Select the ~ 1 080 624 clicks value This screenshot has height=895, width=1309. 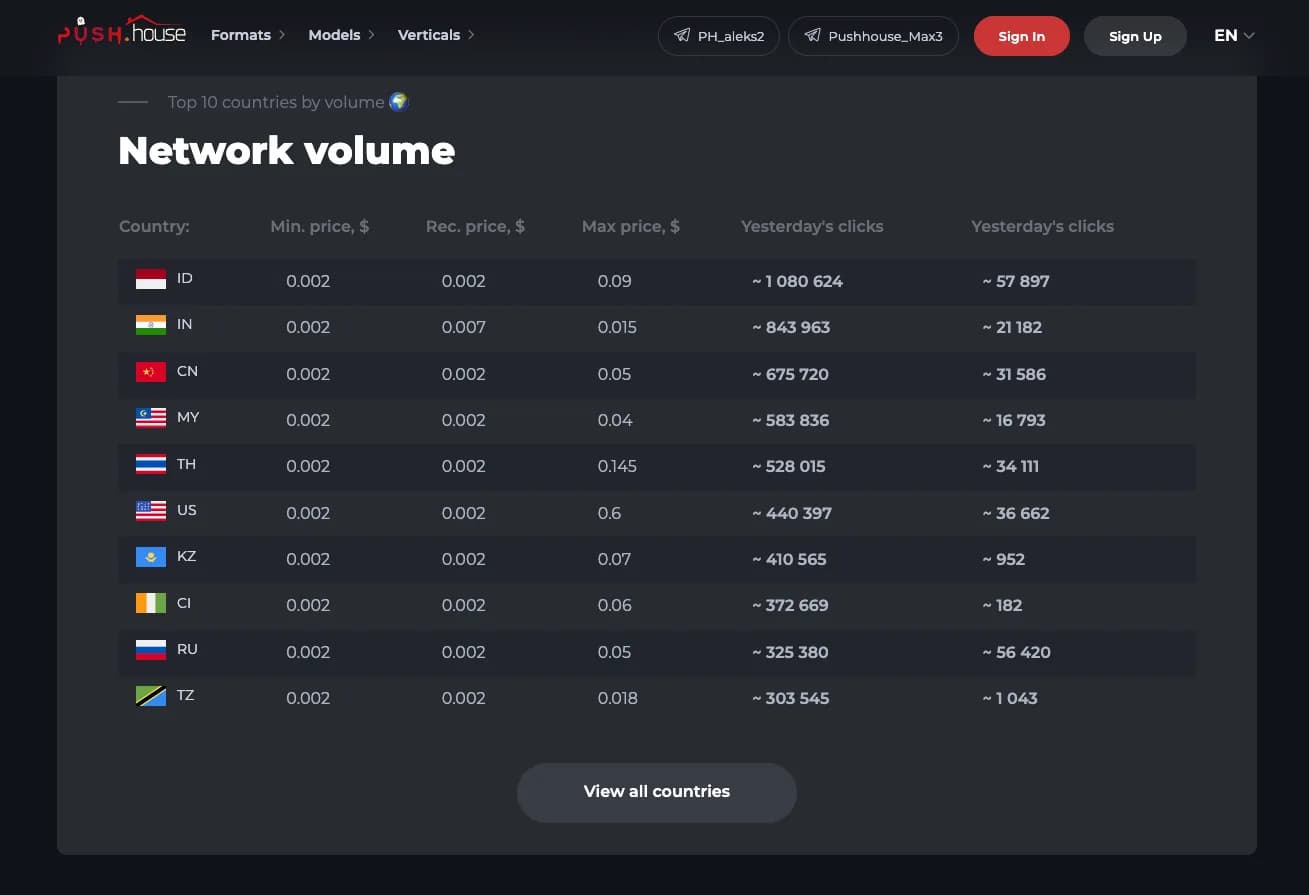point(797,282)
